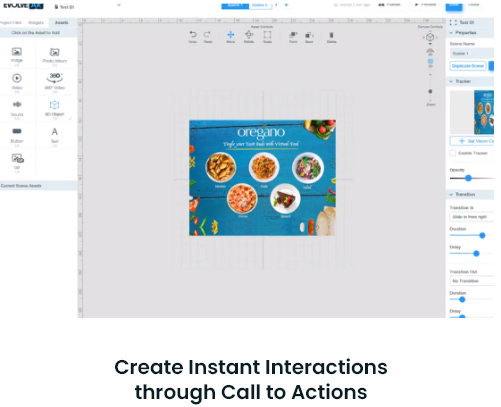The image size is (501, 407).
Task: Click the Preview button
Action: pyautogui.click(x=425, y=5)
